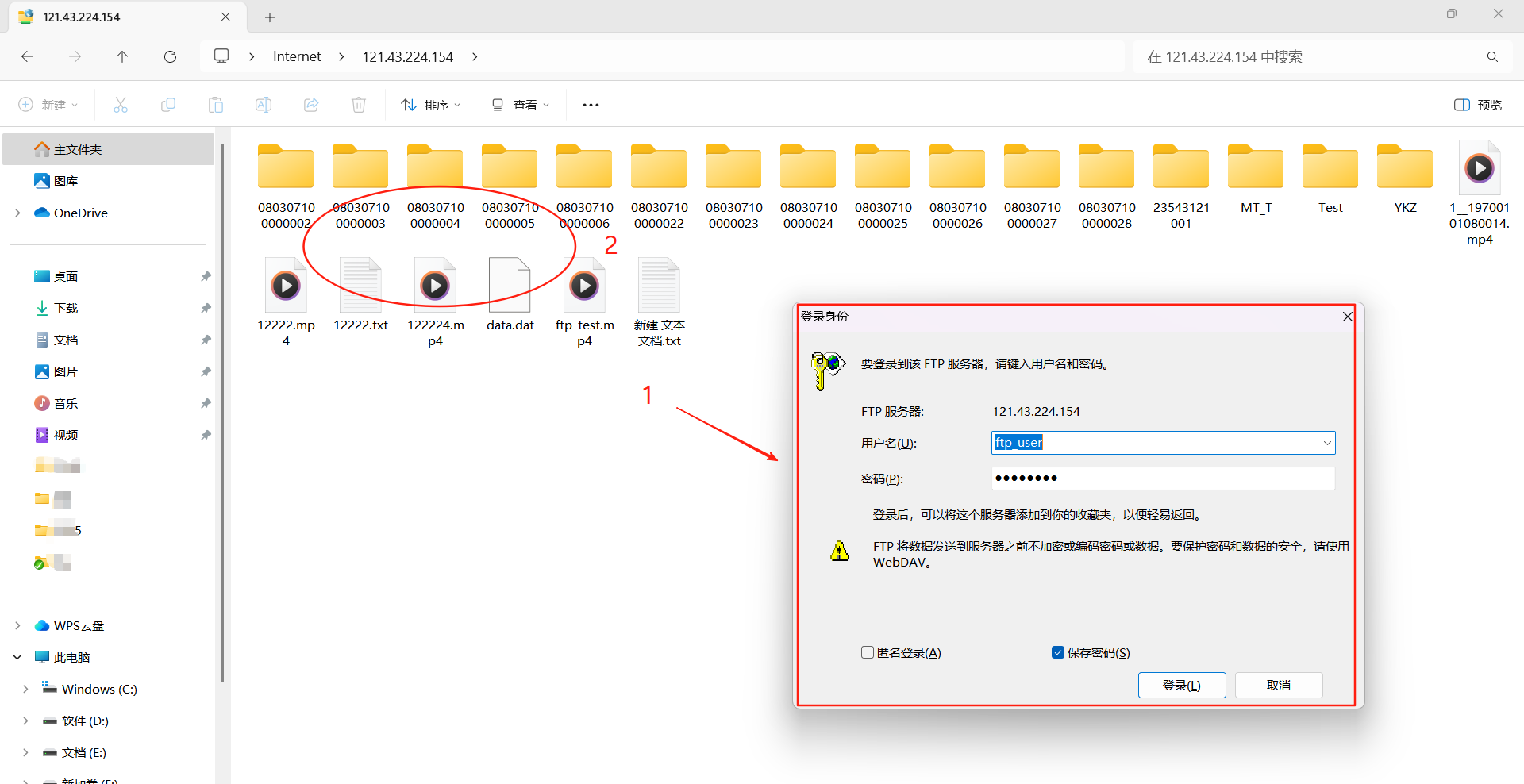Click the Cut scissors icon

tap(121, 105)
